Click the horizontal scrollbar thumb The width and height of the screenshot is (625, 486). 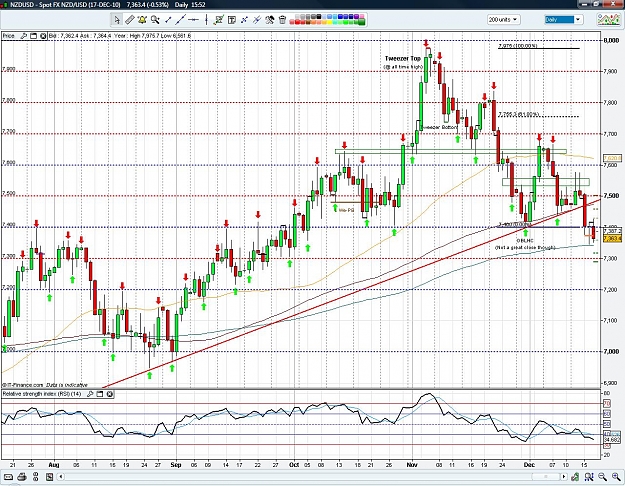coord(546,476)
